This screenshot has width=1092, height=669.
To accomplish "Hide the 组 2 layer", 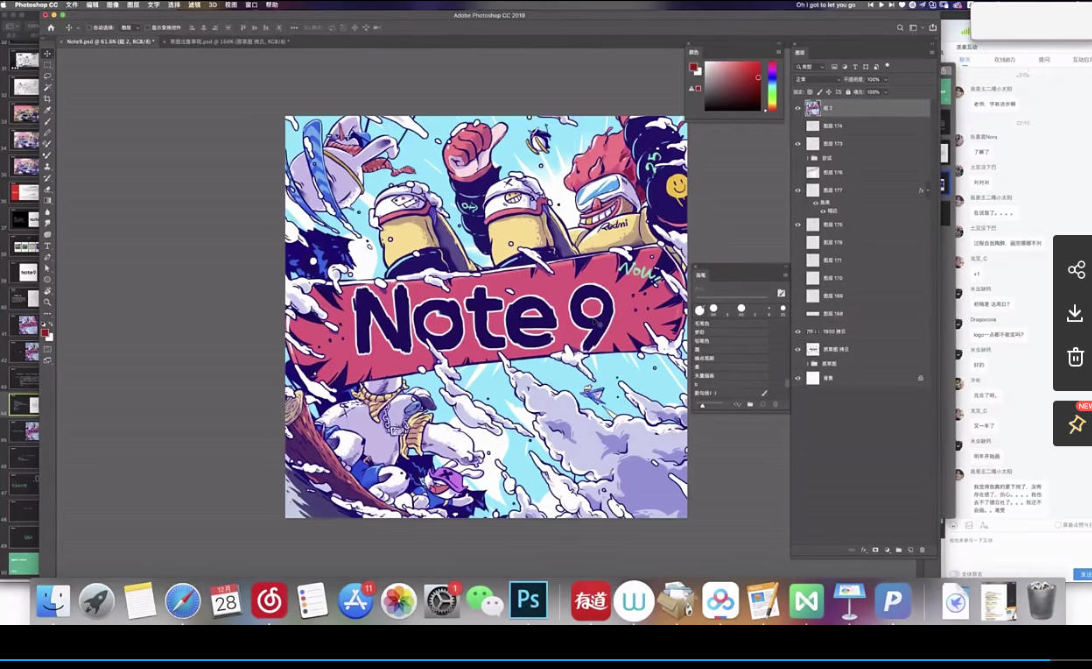I will pyautogui.click(x=798, y=108).
